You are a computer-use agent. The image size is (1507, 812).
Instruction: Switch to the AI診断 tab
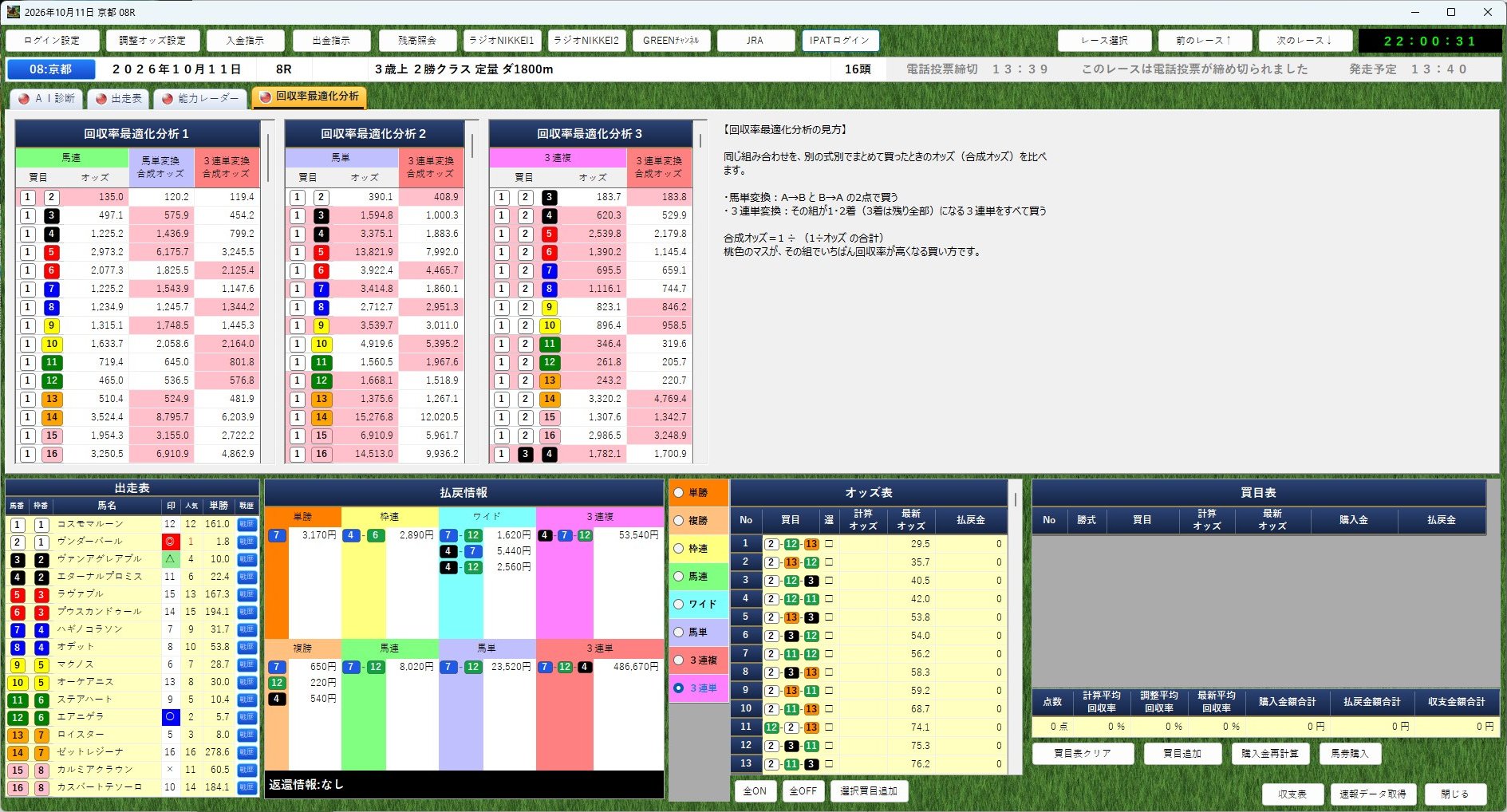(x=46, y=98)
